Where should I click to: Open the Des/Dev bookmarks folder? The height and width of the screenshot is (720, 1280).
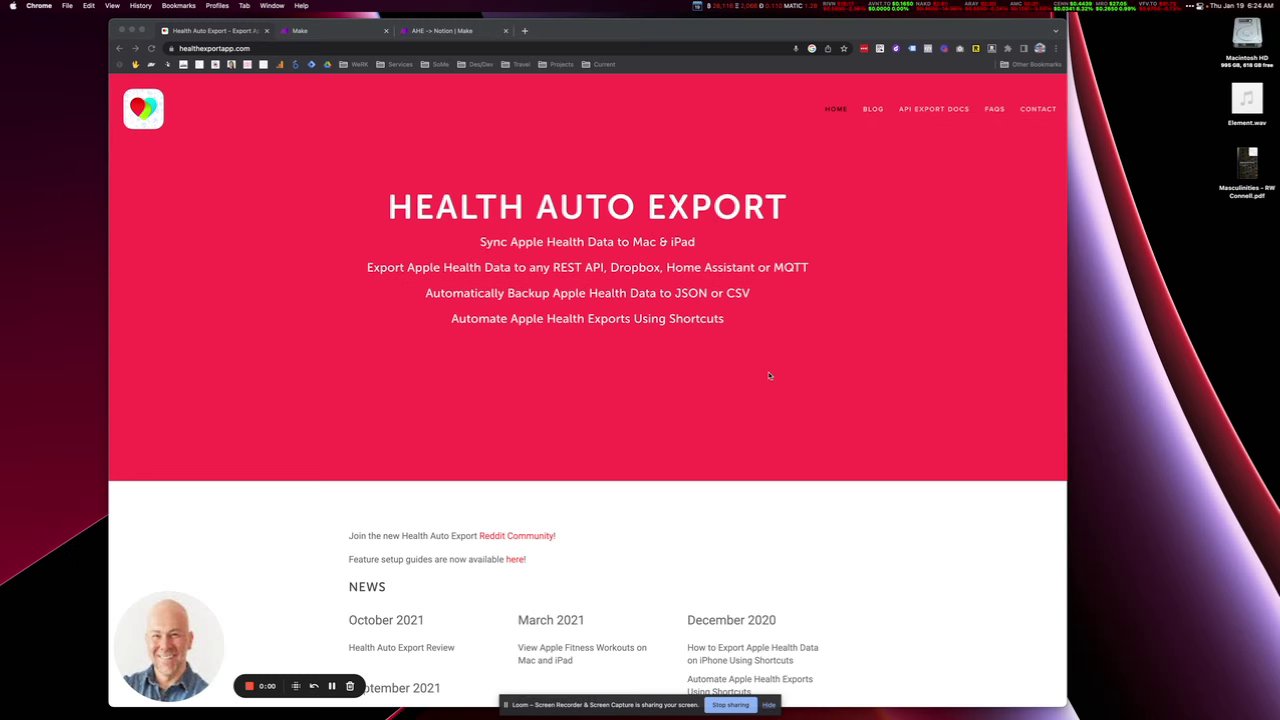coord(474,64)
